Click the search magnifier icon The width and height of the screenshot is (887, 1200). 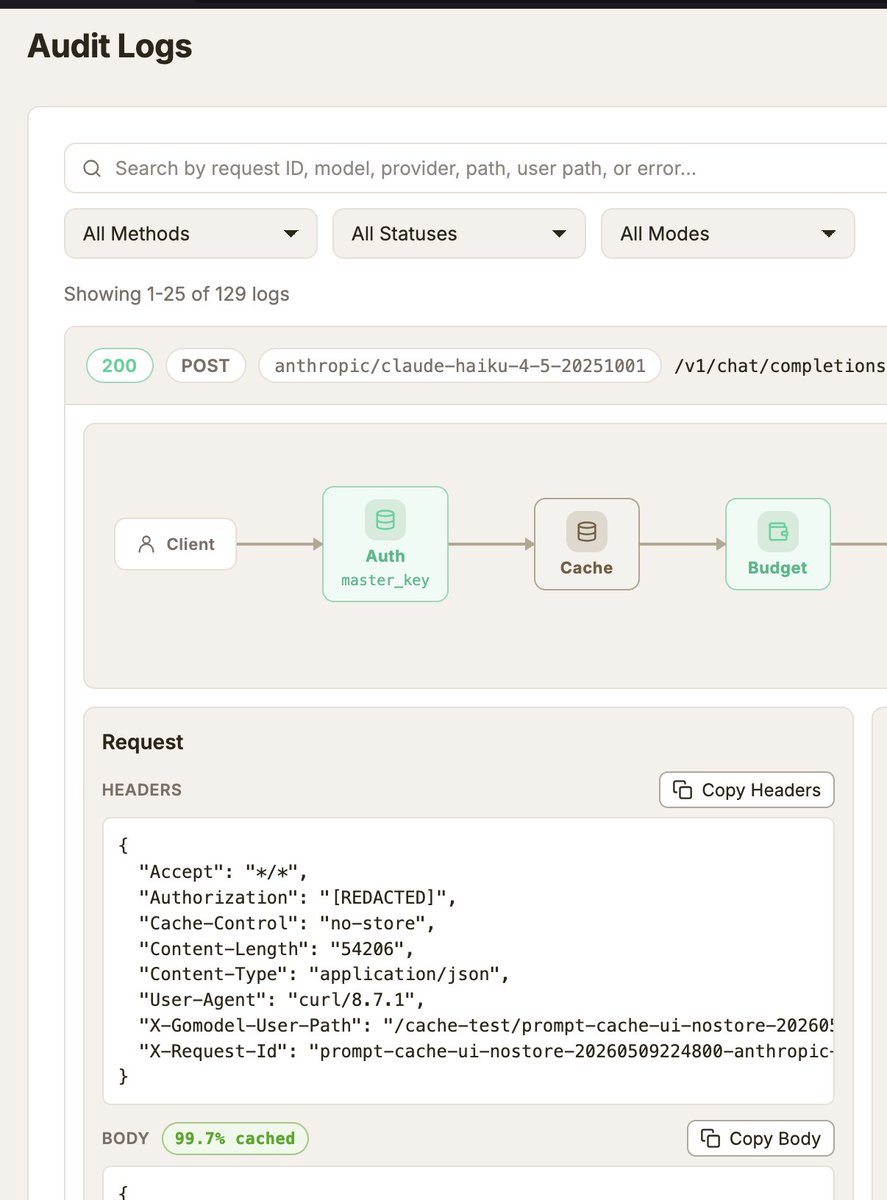click(x=92, y=168)
